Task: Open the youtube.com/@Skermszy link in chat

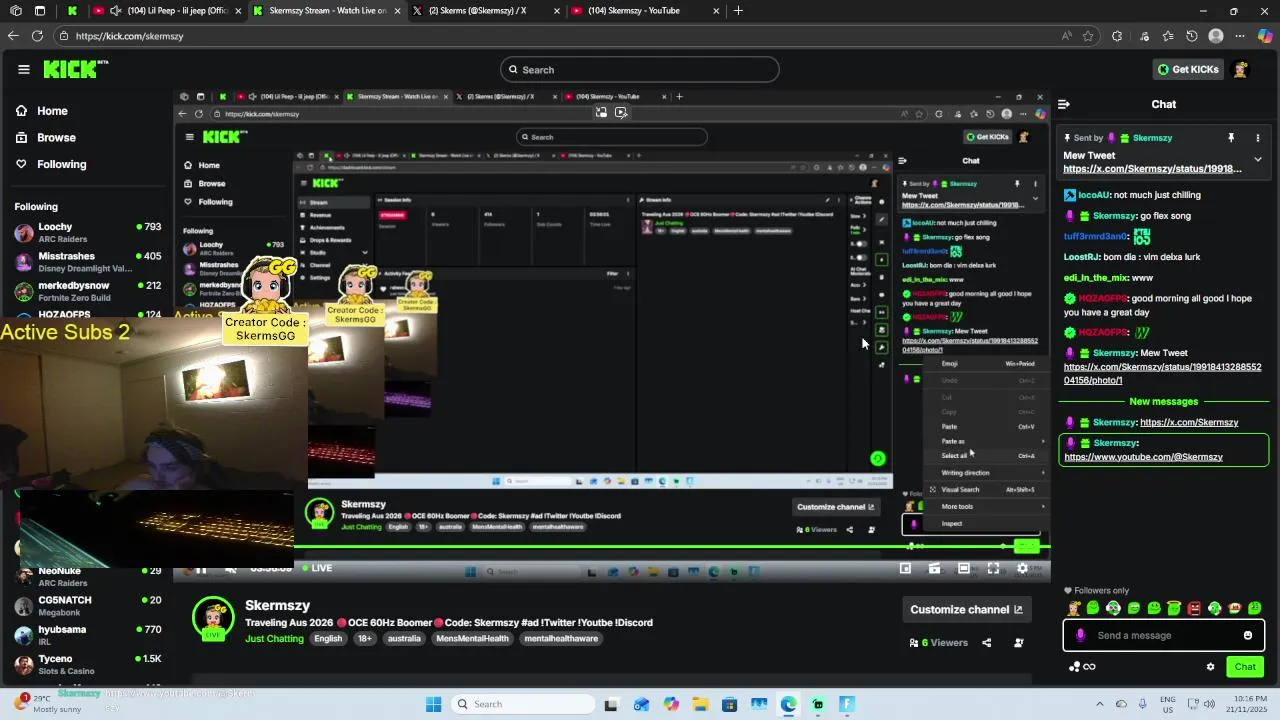Action: (x=1143, y=457)
